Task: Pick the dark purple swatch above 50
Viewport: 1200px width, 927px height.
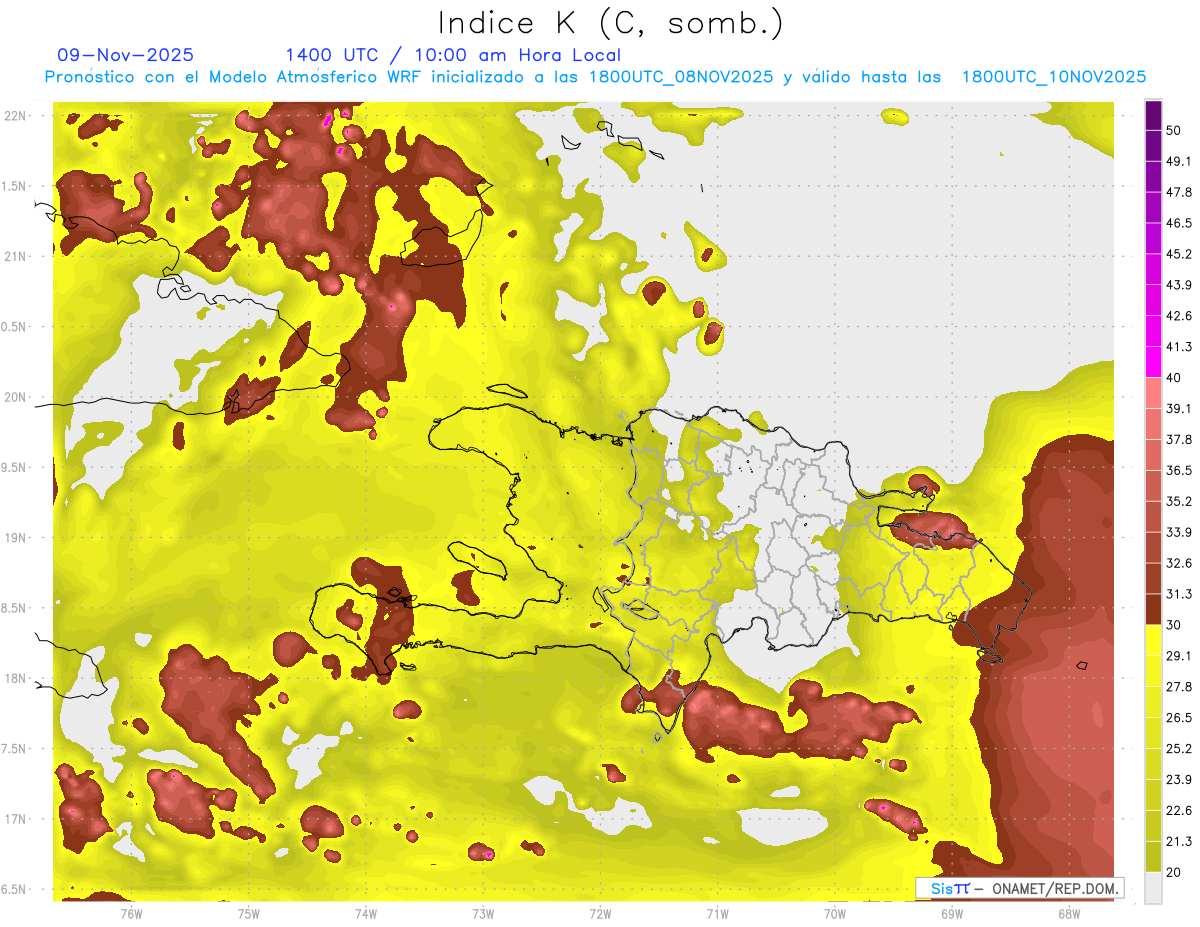Action: [x=1153, y=115]
